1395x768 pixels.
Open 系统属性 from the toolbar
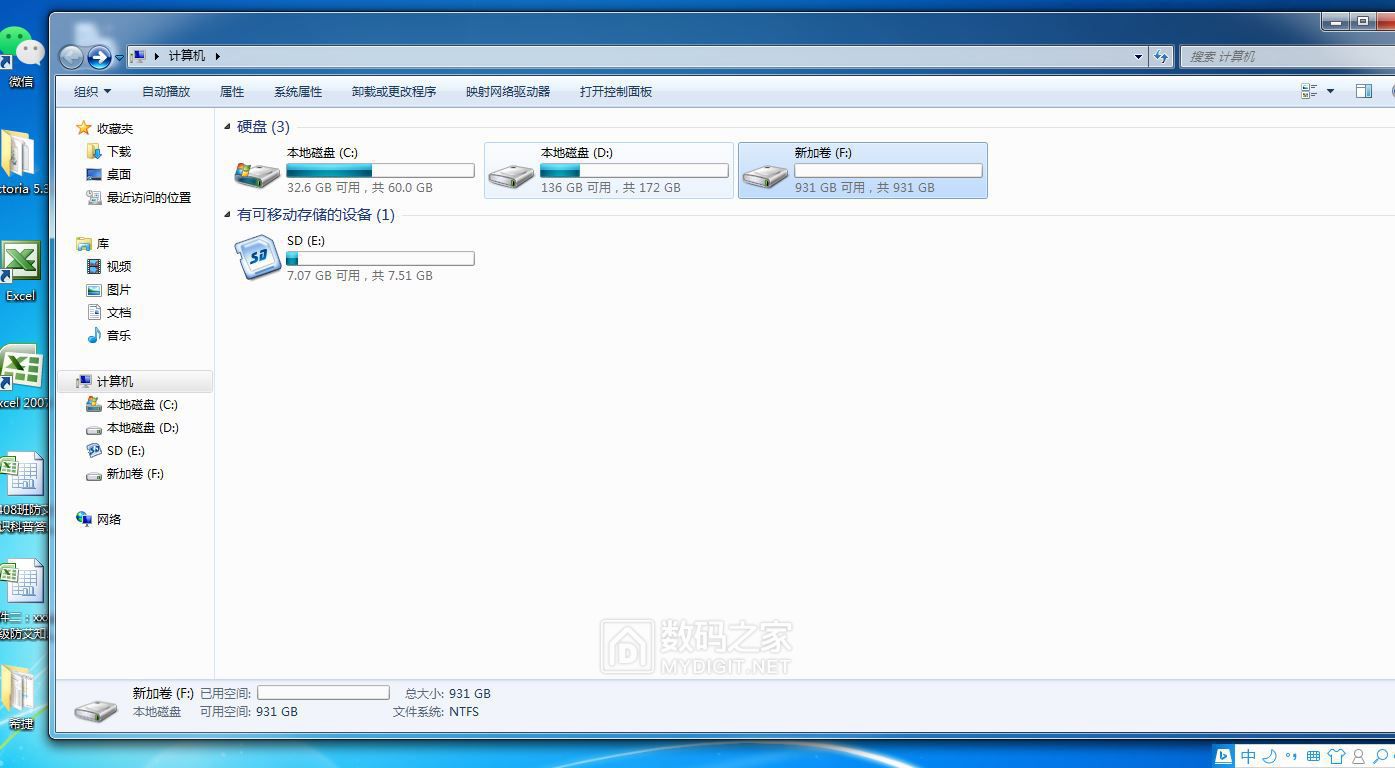(298, 91)
